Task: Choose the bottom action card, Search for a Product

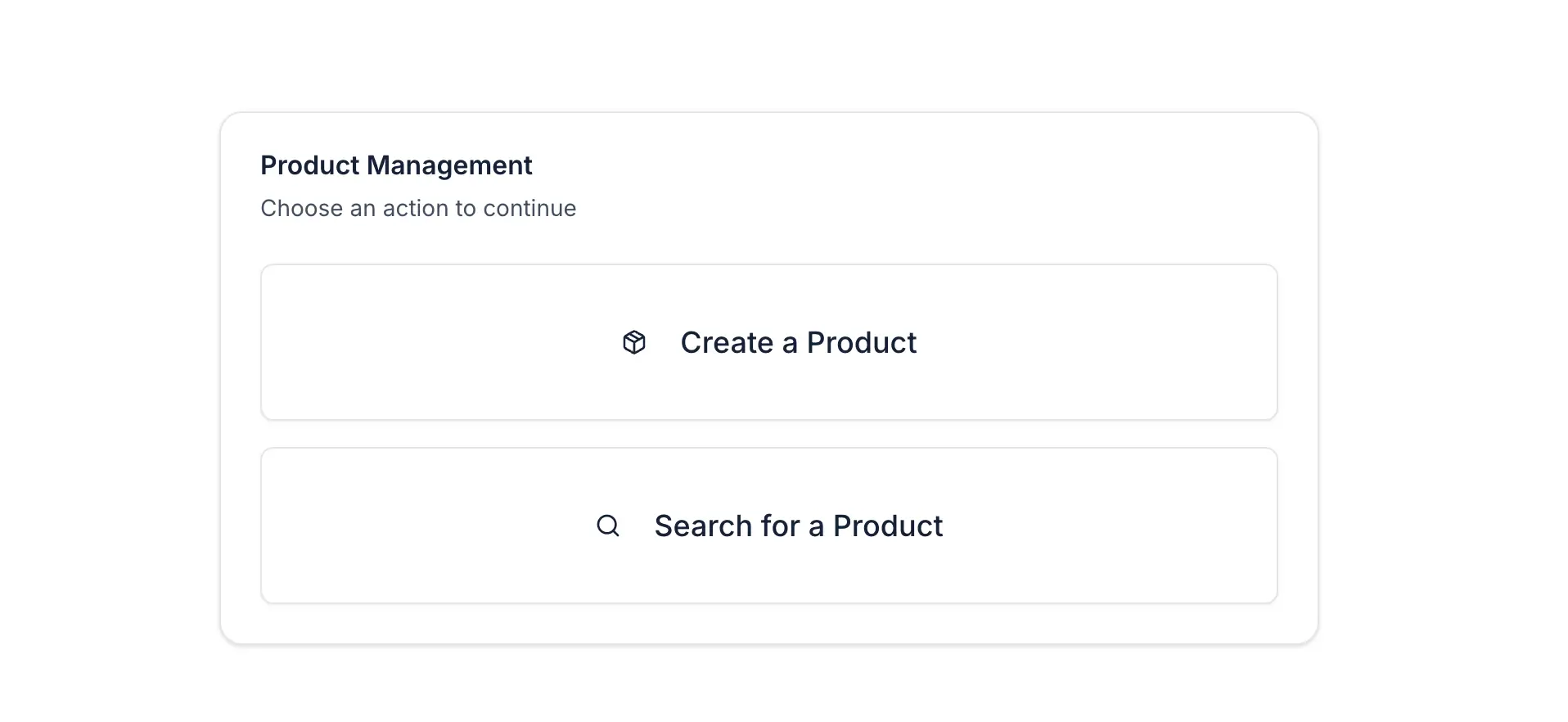Action: pos(768,526)
